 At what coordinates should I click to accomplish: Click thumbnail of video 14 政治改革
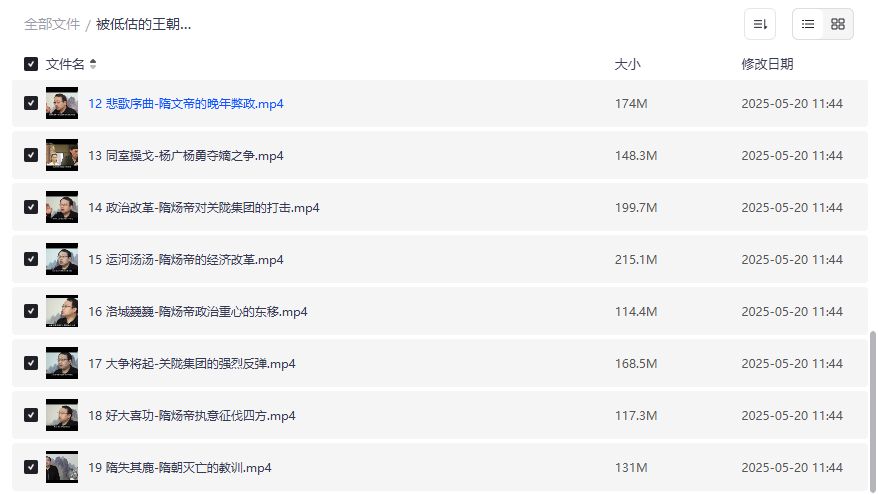(62, 207)
